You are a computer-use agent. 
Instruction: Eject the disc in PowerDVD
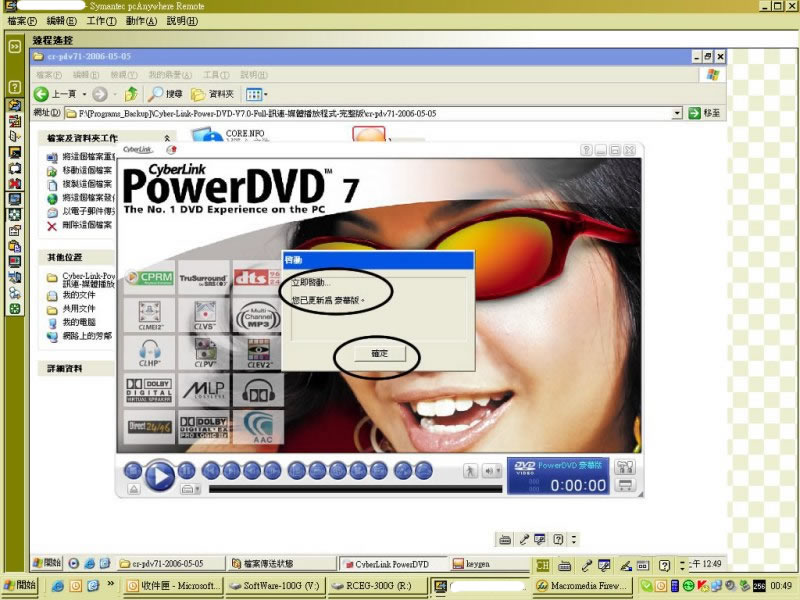click(x=133, y=489)
